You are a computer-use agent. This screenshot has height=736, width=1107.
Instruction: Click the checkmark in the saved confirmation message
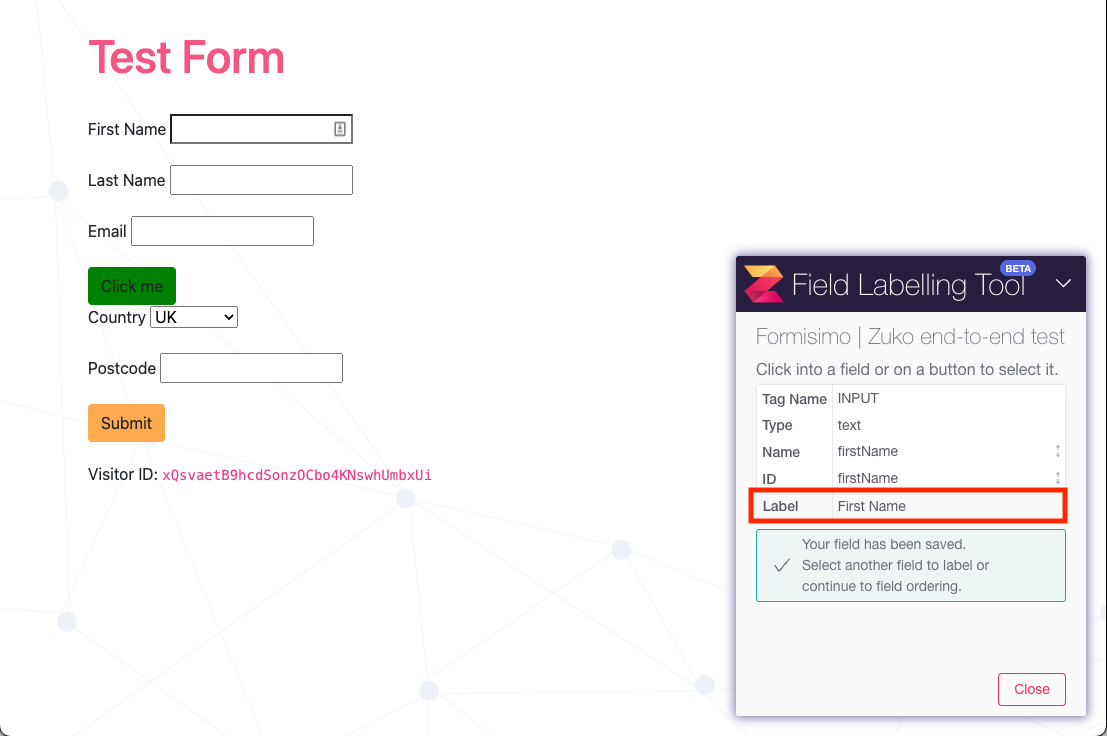(782, 565)
